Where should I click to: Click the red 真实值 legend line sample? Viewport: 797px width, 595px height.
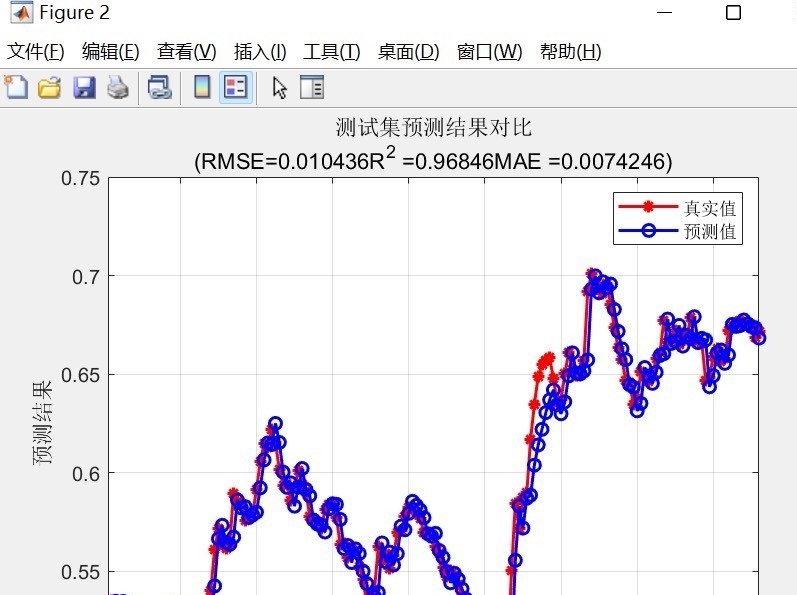coord(648,206)
